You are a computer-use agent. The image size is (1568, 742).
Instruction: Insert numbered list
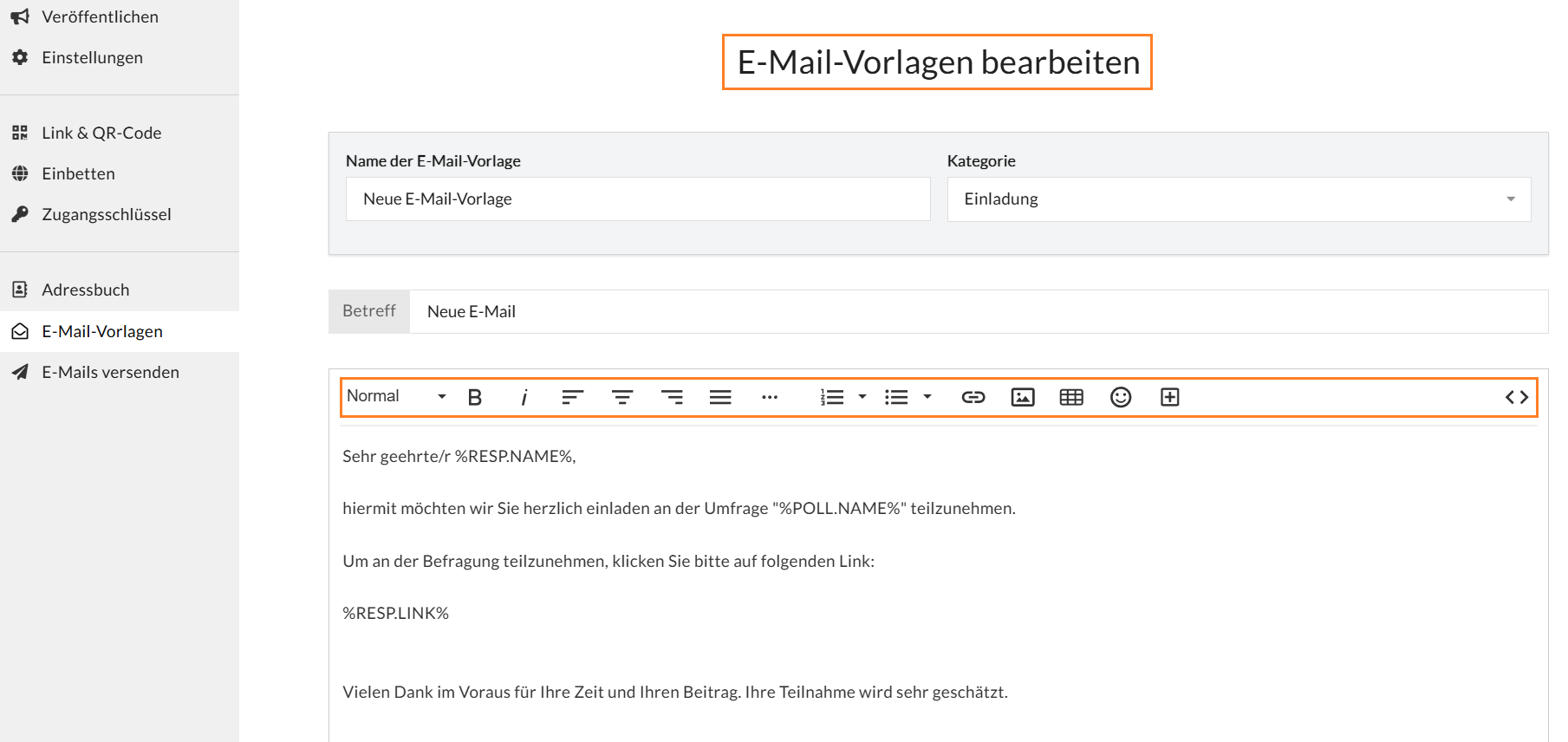[832, 397]
